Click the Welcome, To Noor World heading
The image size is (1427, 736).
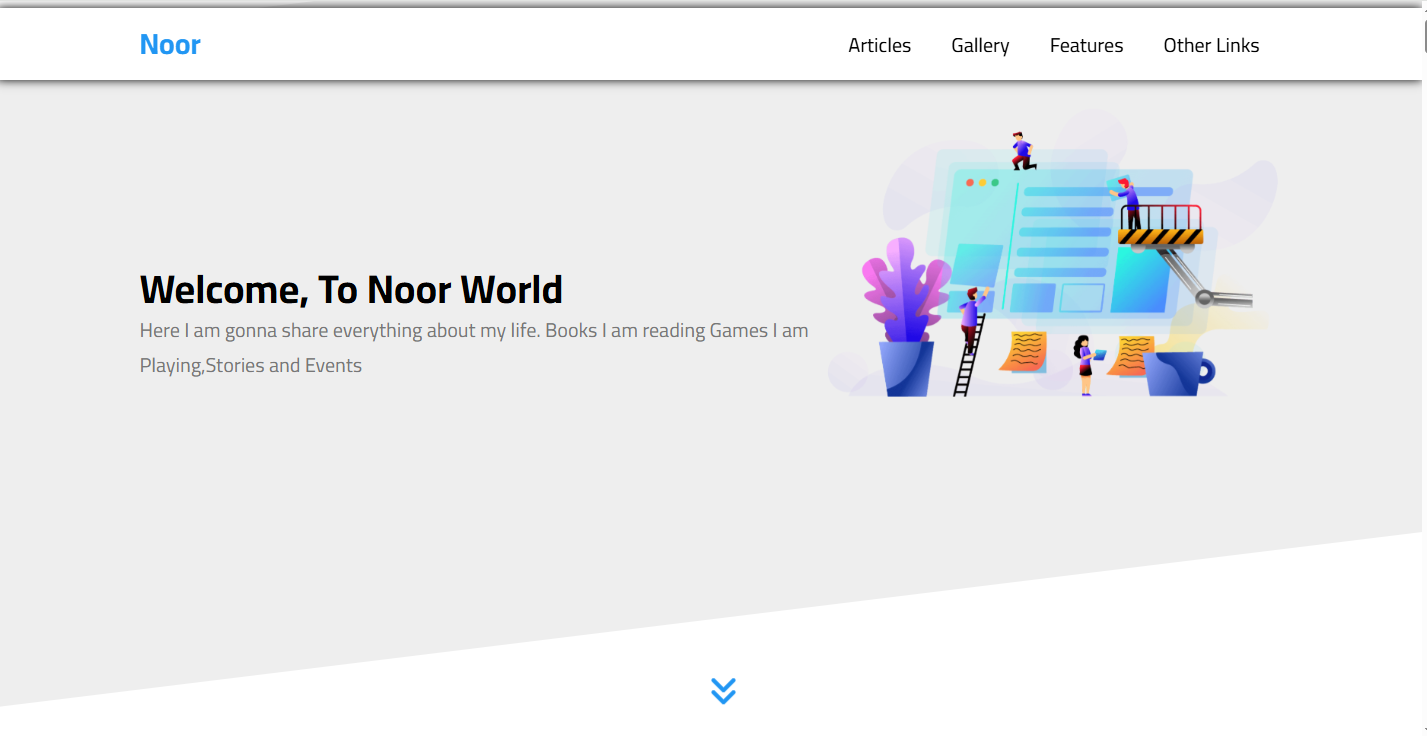pos(351,290)
